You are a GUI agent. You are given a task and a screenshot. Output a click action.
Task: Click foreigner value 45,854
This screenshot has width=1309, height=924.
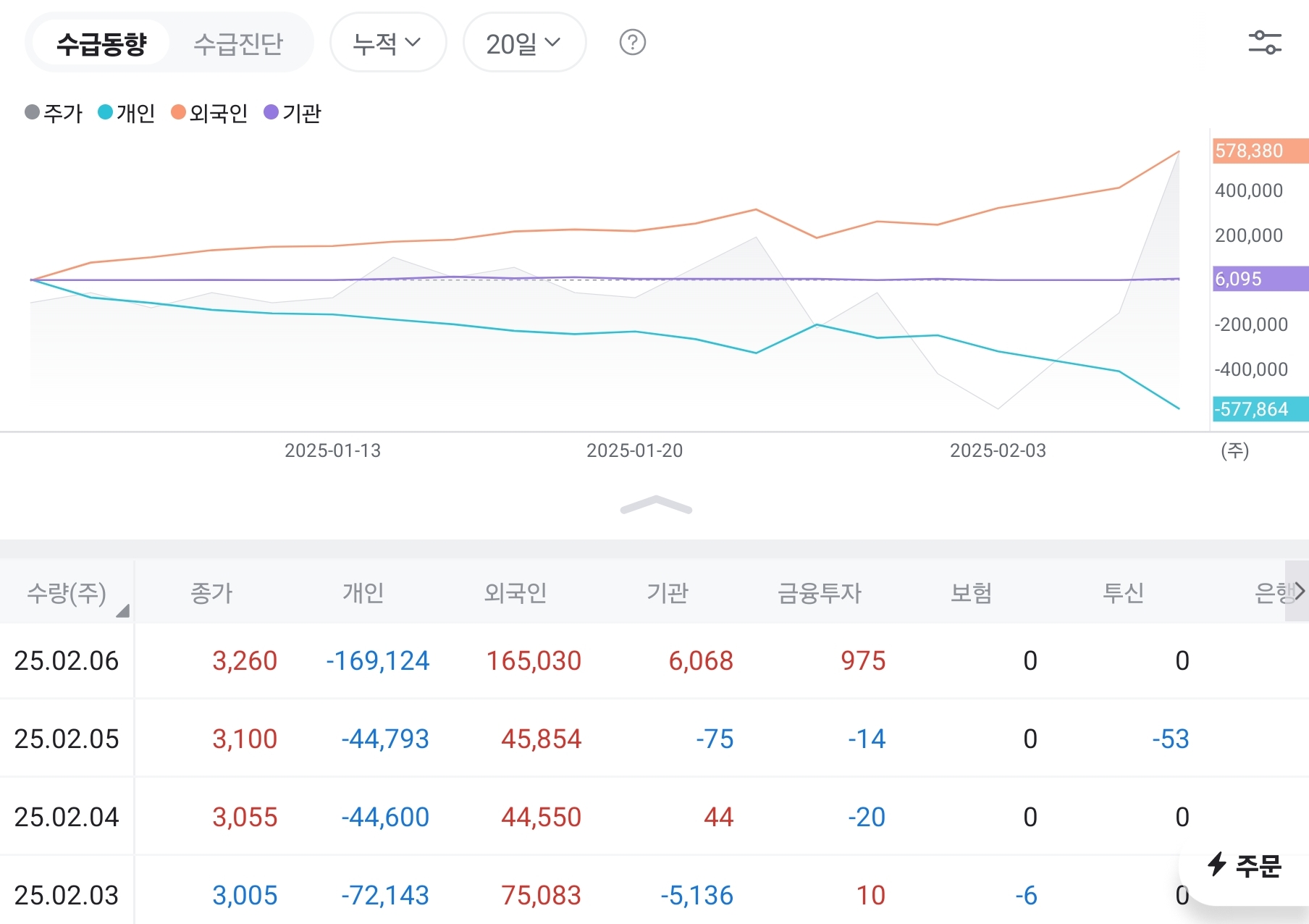point(542,739)
